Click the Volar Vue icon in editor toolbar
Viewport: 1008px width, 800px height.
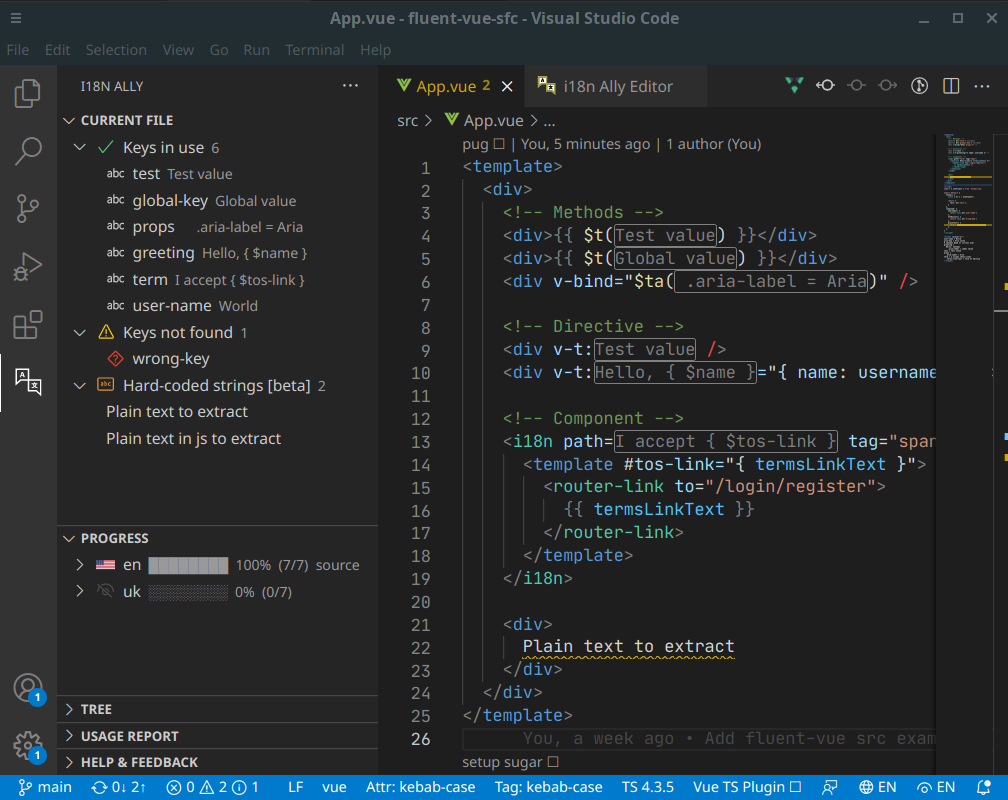[794, 86]
